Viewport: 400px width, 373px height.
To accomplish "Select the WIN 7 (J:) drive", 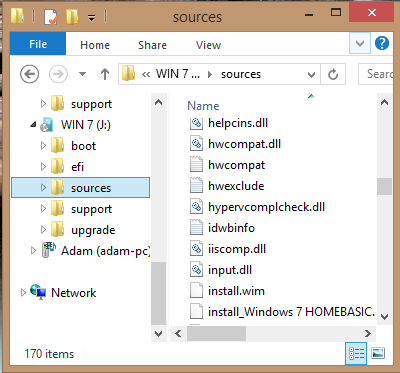I will click(x=86, y=125).
